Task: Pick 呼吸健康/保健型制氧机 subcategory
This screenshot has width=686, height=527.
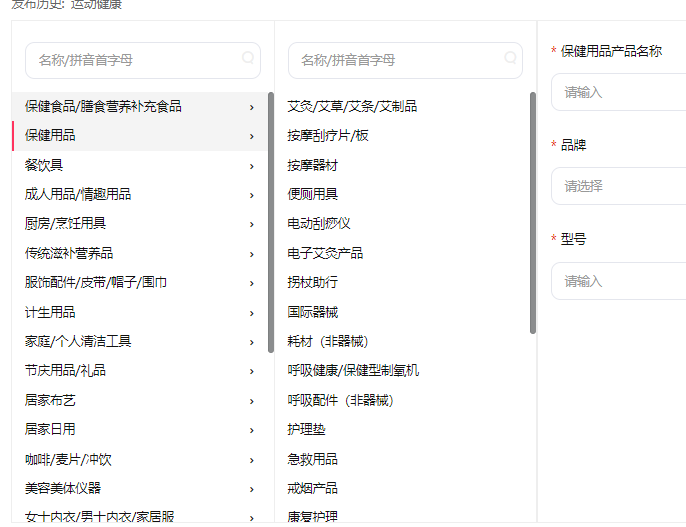Action: (353, 370)
